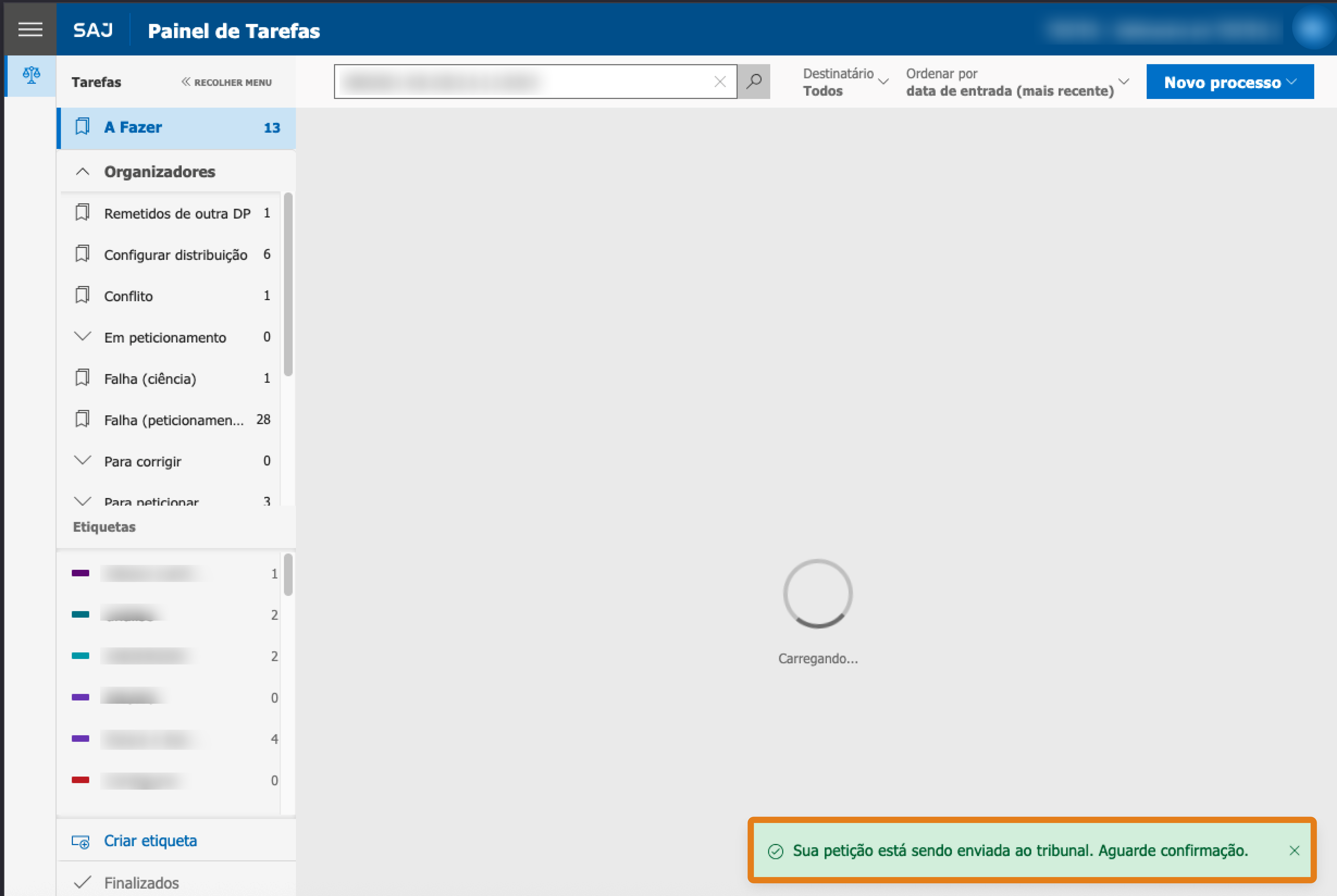Click bookmark icon beside Conflito

pos(82,295)
